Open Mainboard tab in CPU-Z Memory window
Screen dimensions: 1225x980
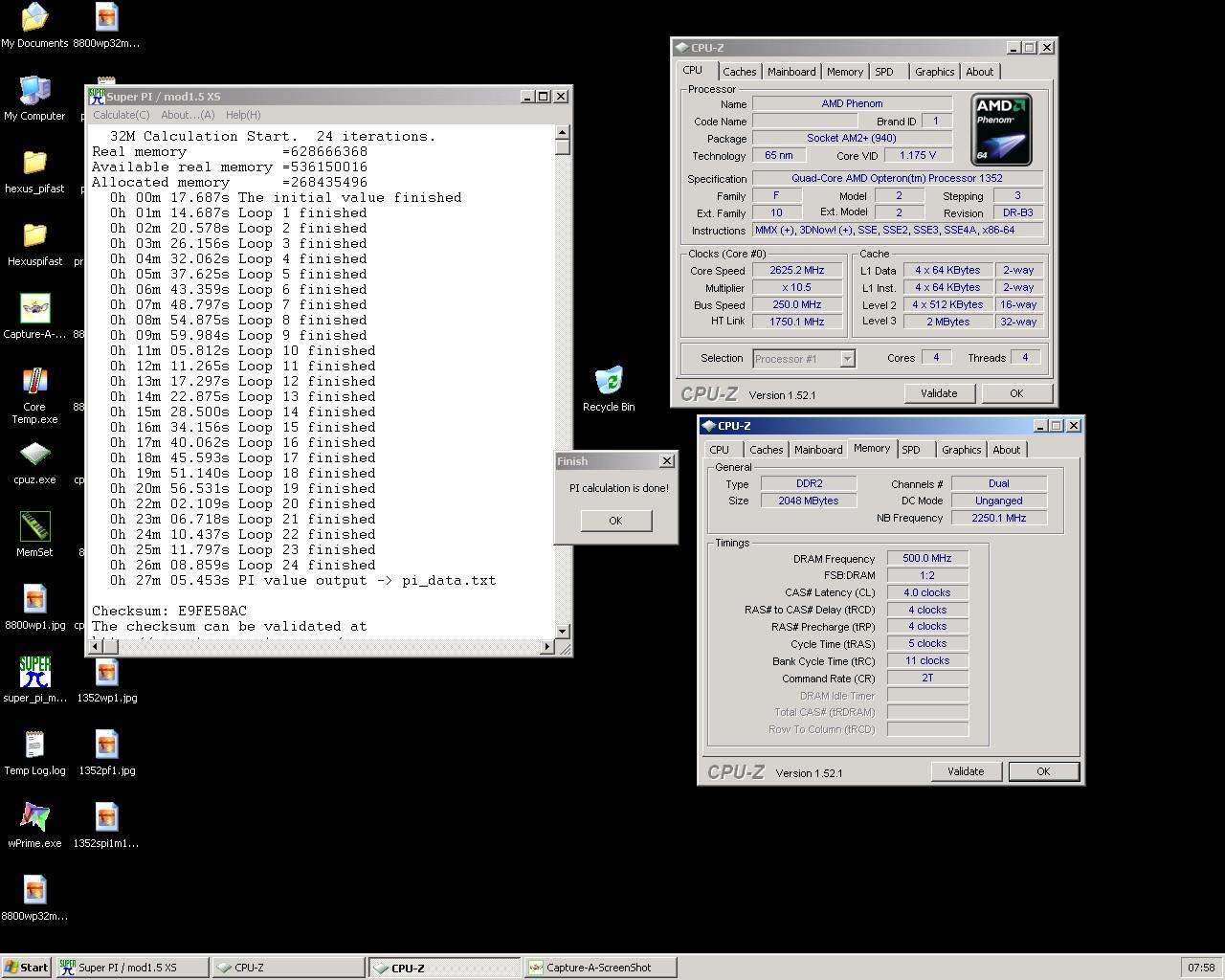point(818,450)
